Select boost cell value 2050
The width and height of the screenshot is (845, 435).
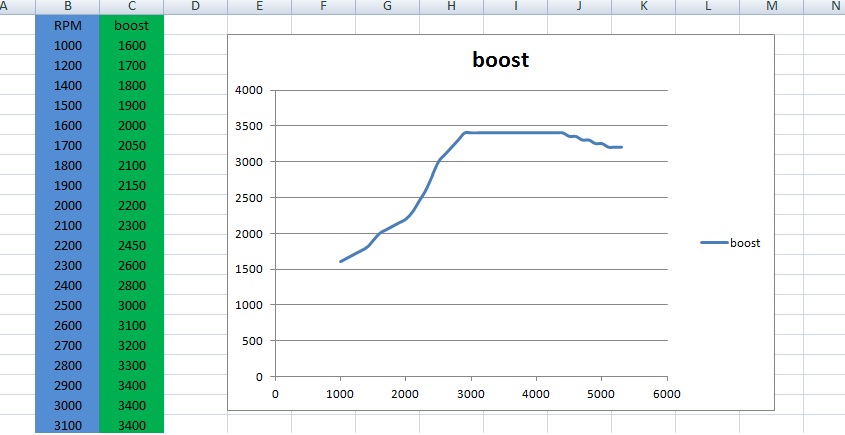(131, 145)
